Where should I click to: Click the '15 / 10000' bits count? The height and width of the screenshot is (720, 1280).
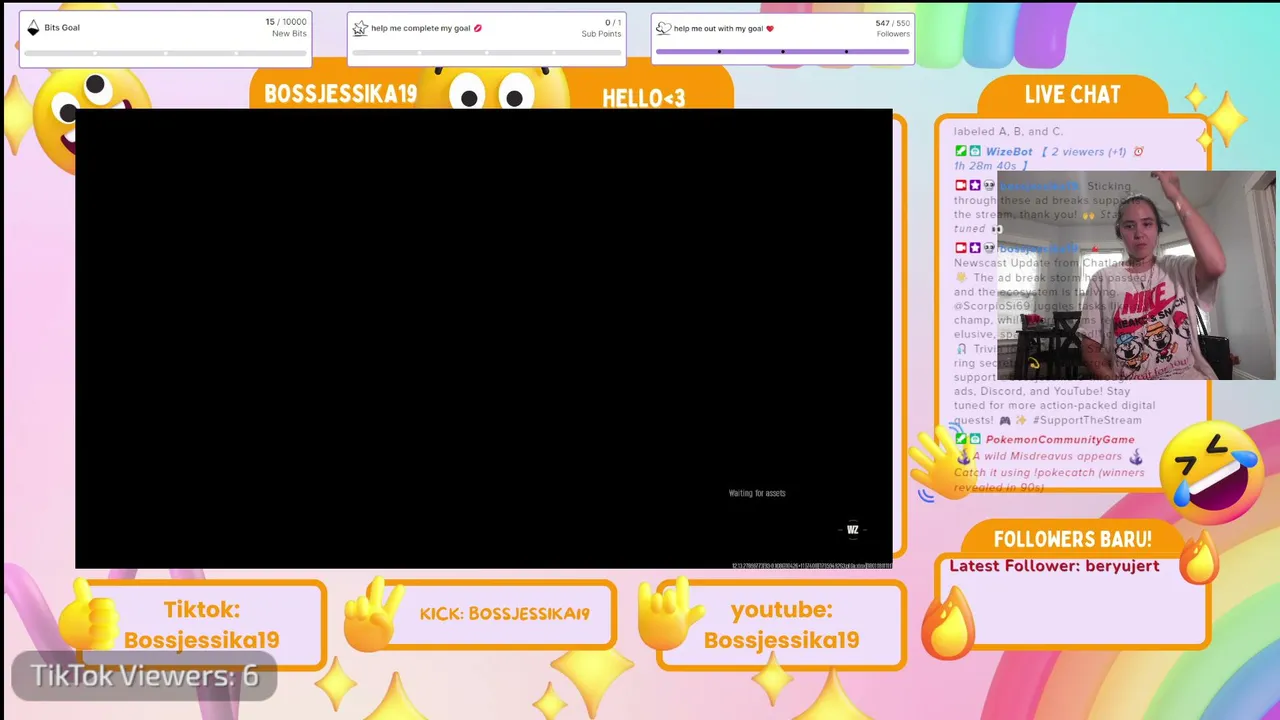pos(286,22)
